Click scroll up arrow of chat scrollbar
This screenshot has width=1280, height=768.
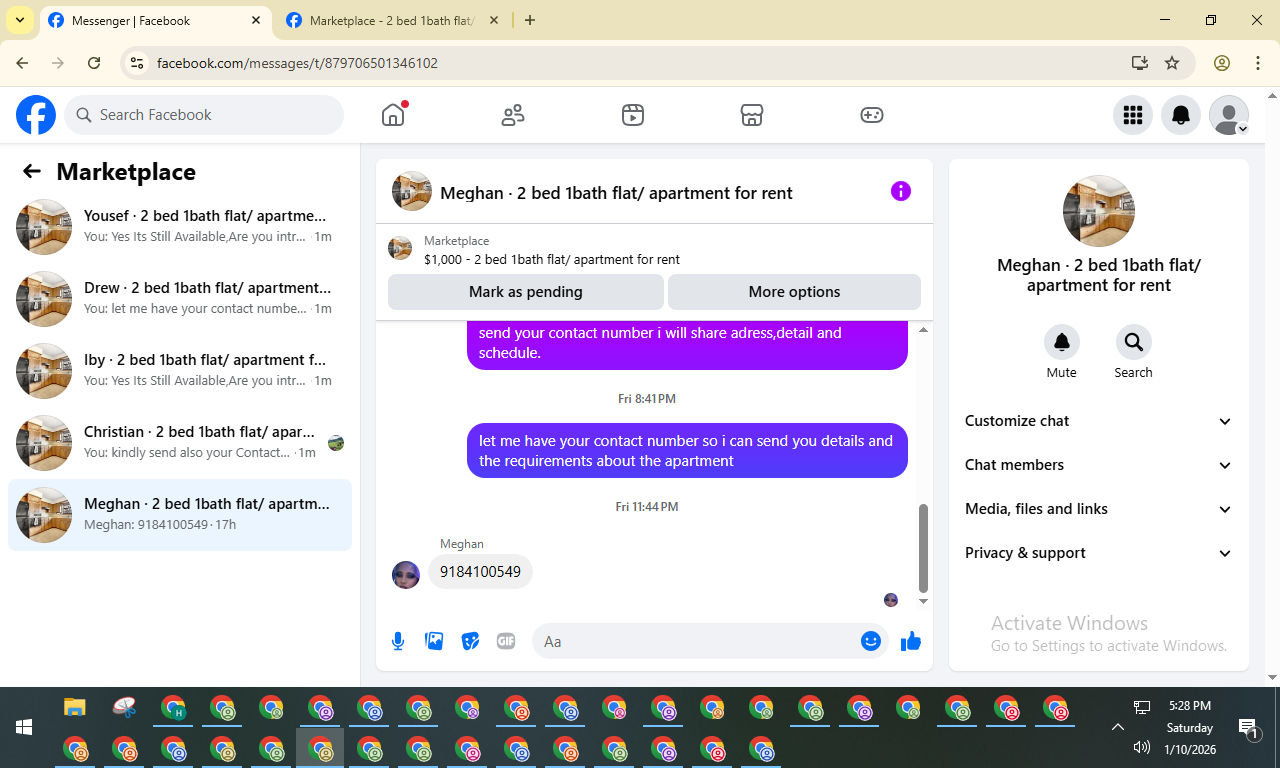click(923, 330)
